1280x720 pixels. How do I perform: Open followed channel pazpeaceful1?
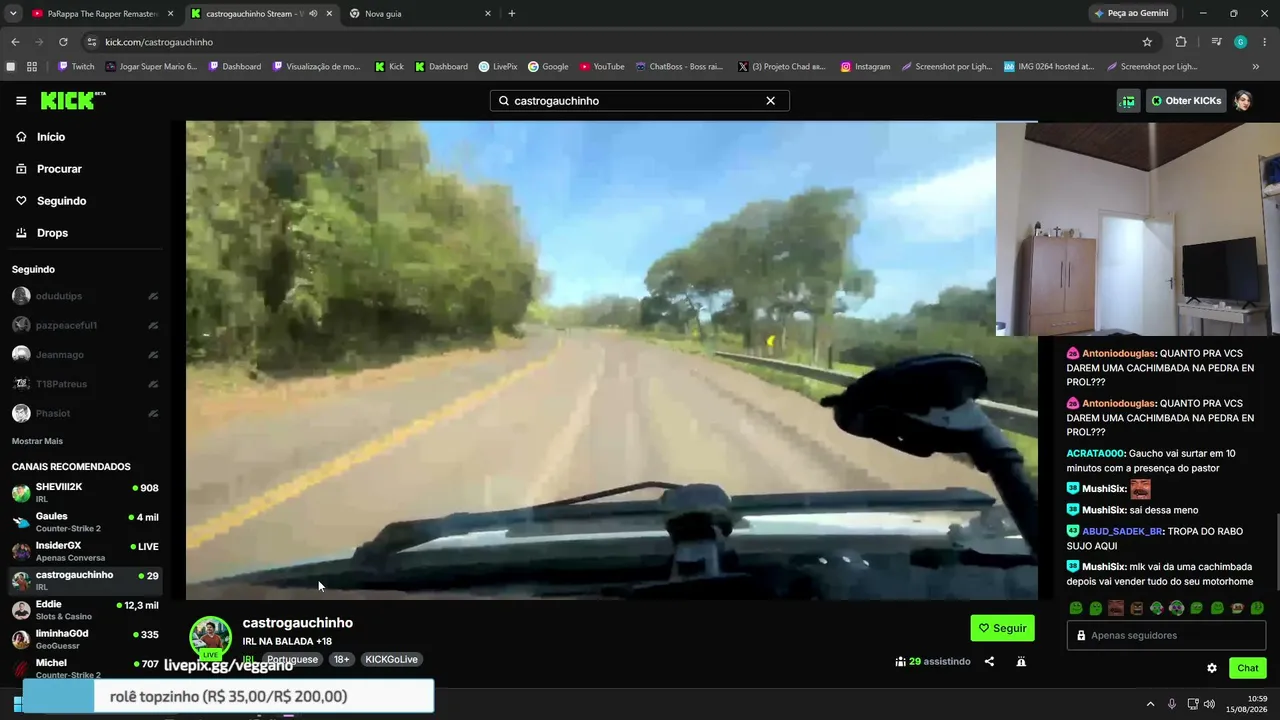pos(85,325)
